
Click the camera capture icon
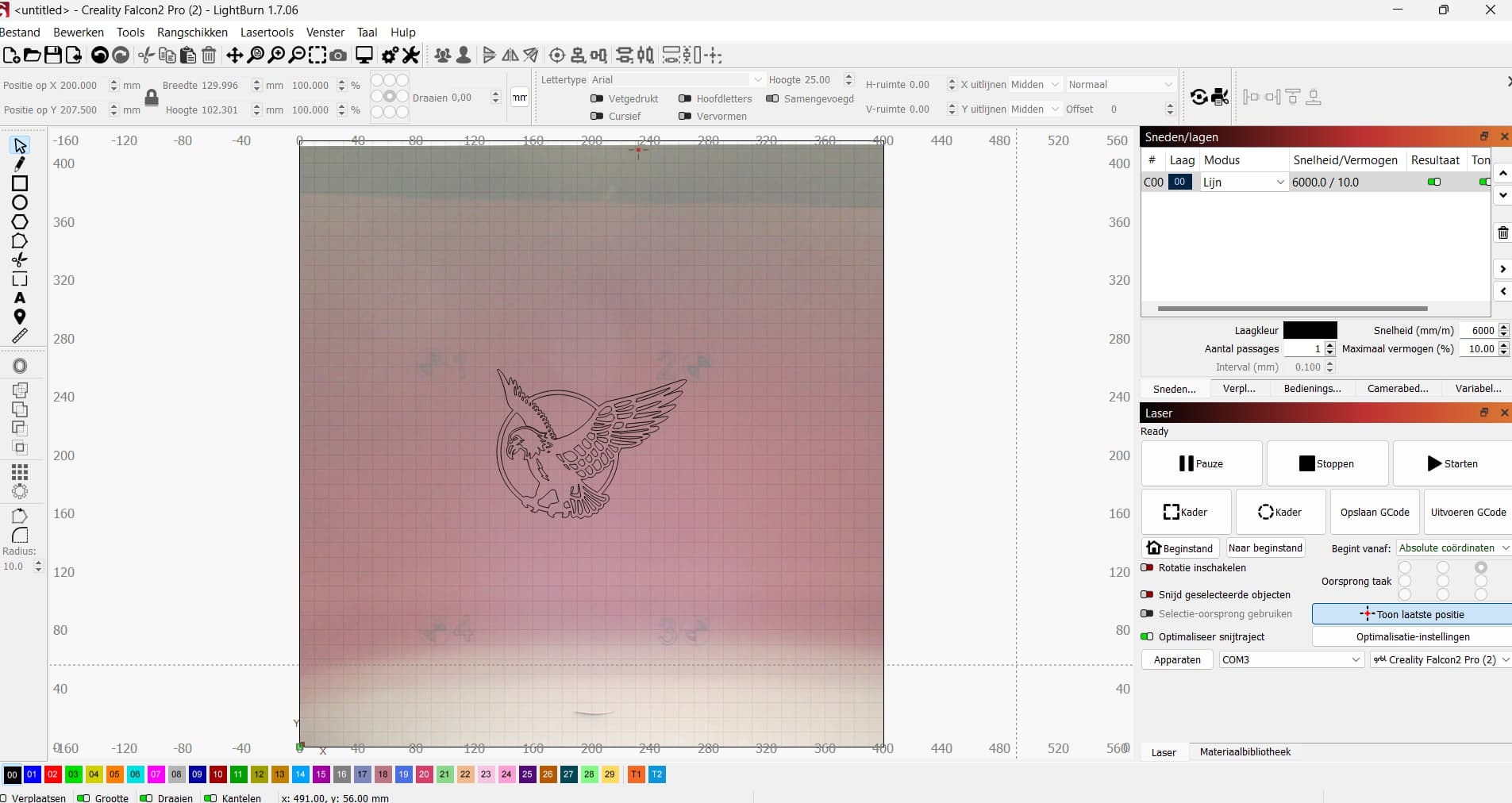[338, 55]
